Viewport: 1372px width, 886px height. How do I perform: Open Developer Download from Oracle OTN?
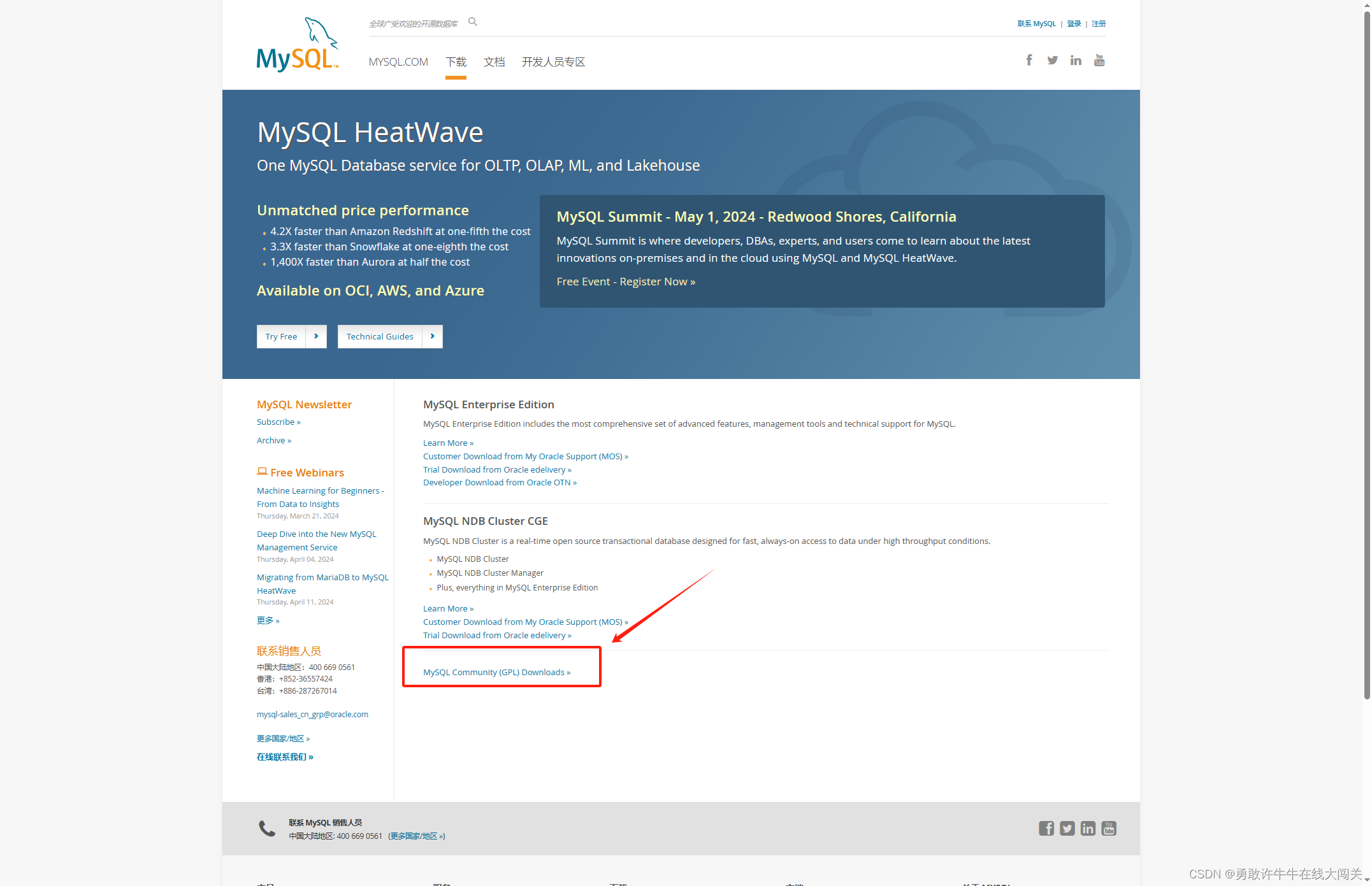[500, 482]
